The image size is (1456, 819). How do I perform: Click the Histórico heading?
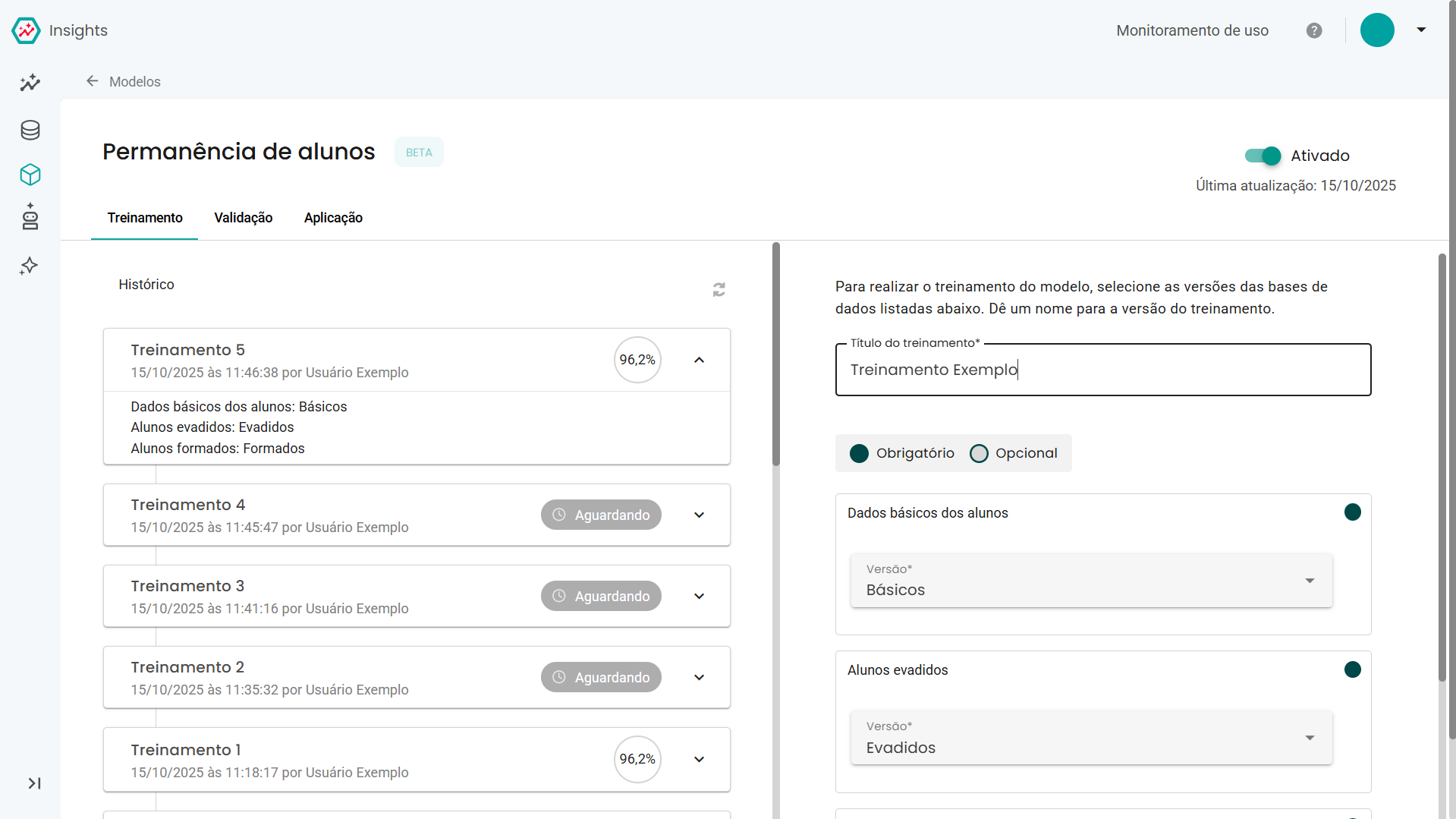(146, 285)
